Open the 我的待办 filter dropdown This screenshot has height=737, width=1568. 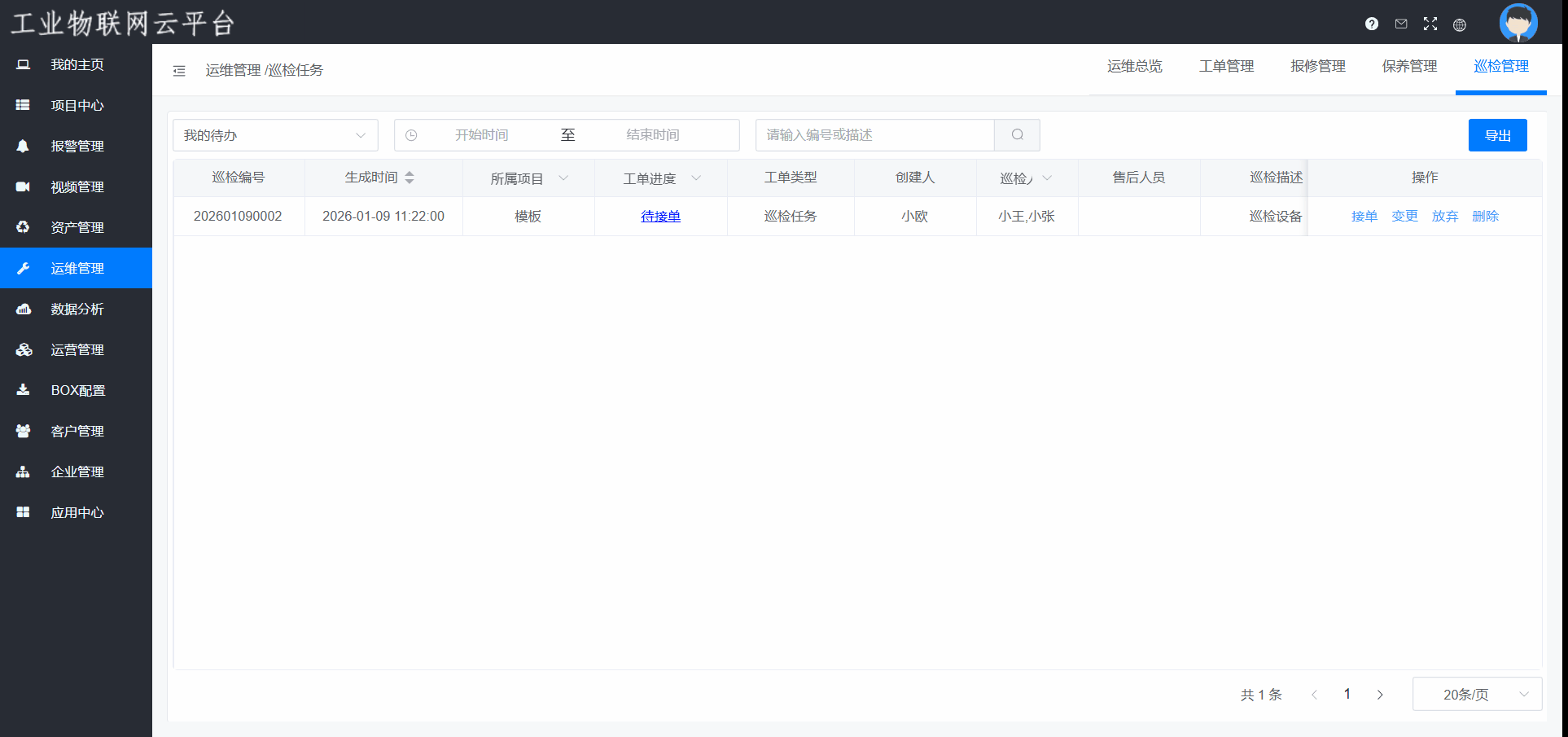click(x=275, y=135)
